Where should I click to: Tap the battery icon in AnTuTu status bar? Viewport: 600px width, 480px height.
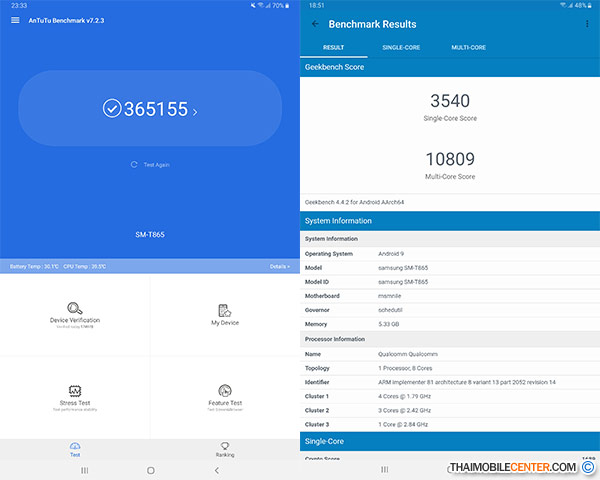[x=287, y=5]
